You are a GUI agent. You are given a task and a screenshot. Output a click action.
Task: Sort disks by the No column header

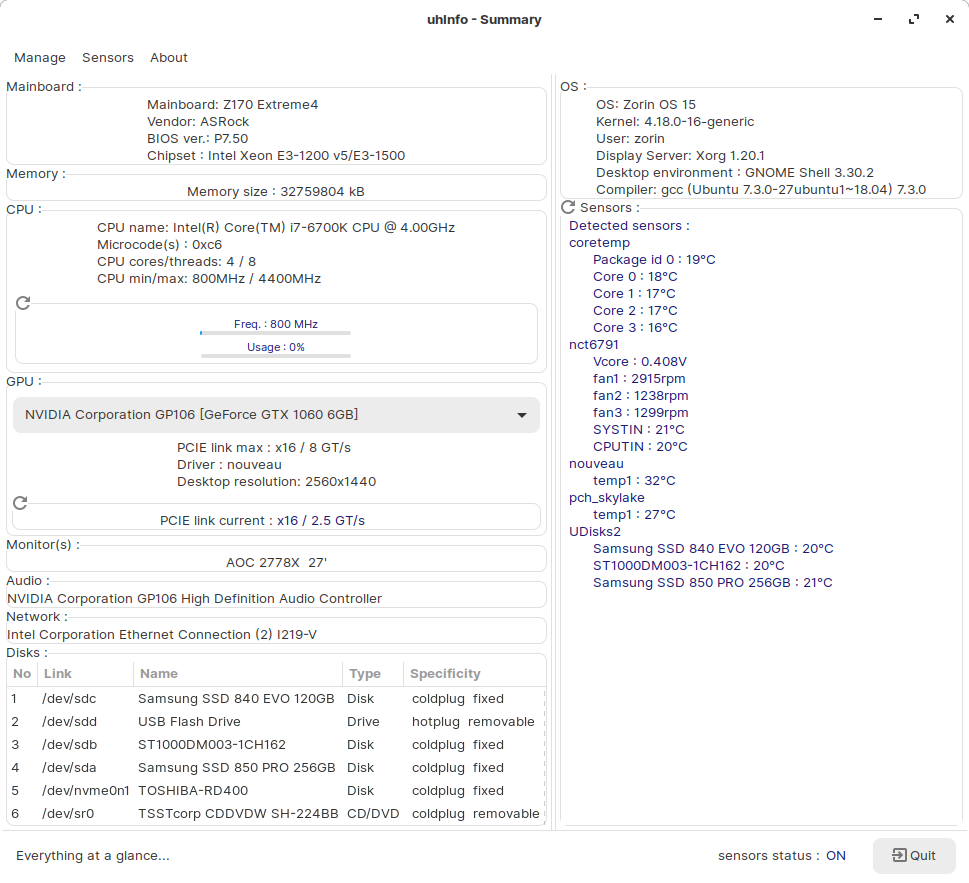click(22, 674)
